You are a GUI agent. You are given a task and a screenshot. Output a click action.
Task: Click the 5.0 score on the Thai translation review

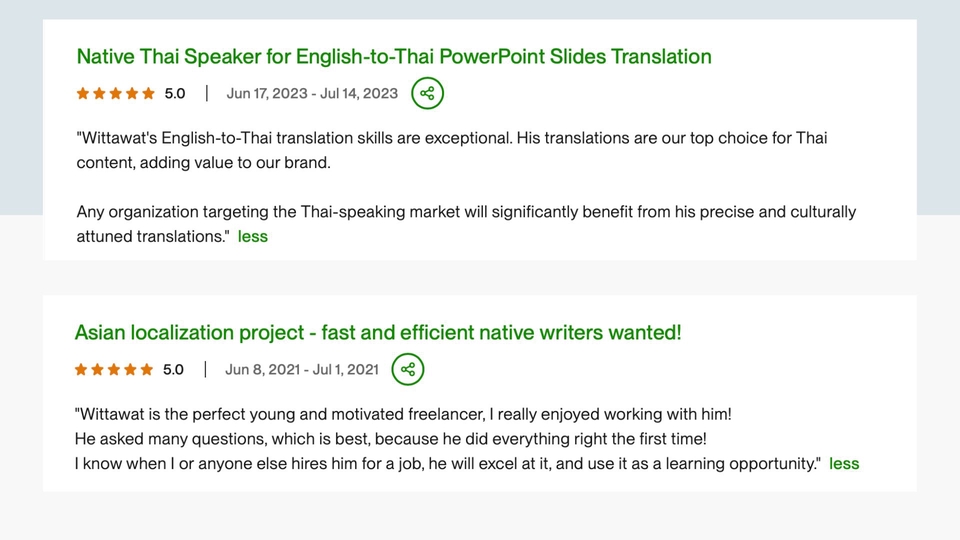[x=175, y=94]
